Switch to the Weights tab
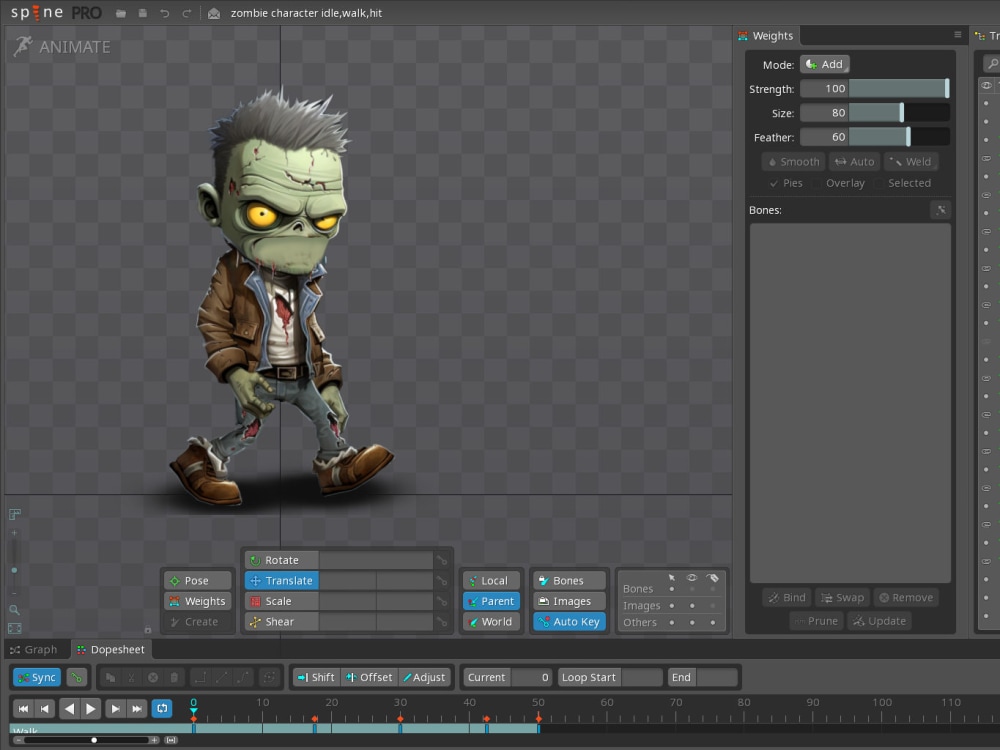Viewport: 1000px width, 750px height. 767,36
